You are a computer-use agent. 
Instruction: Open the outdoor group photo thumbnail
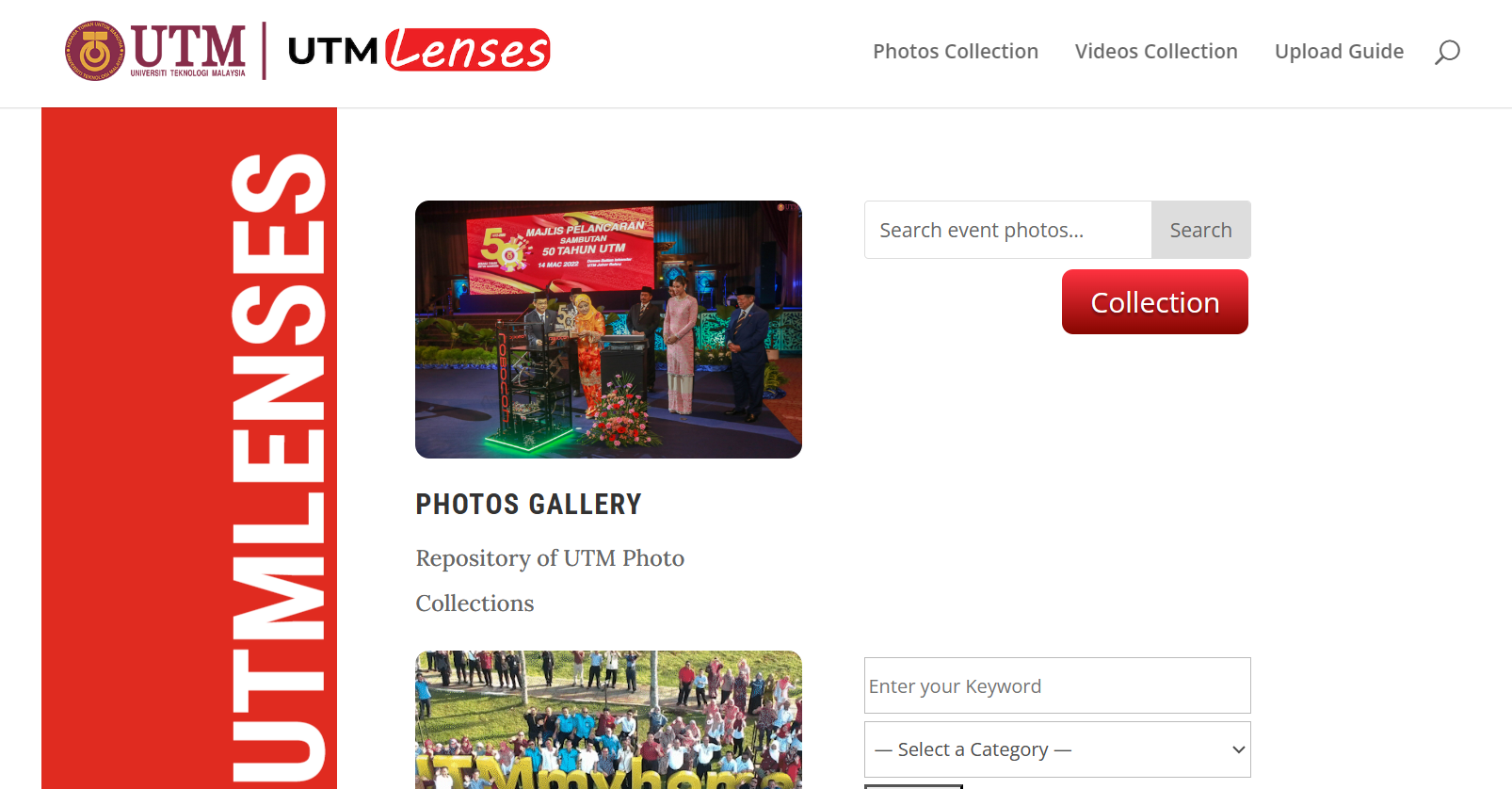click(x=608, y=719)
